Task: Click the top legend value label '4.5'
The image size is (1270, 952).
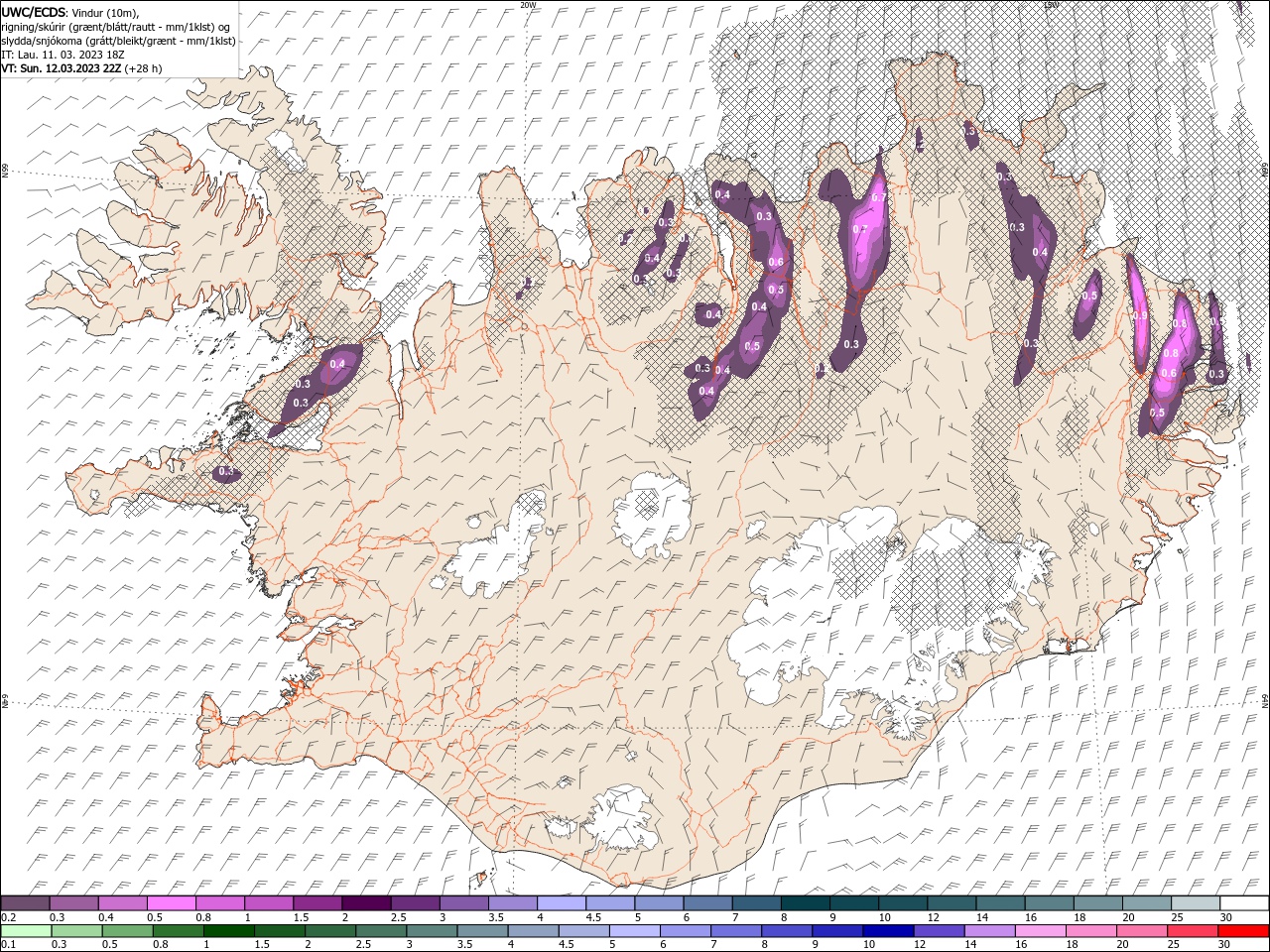Action: click(x=594, y=917)
